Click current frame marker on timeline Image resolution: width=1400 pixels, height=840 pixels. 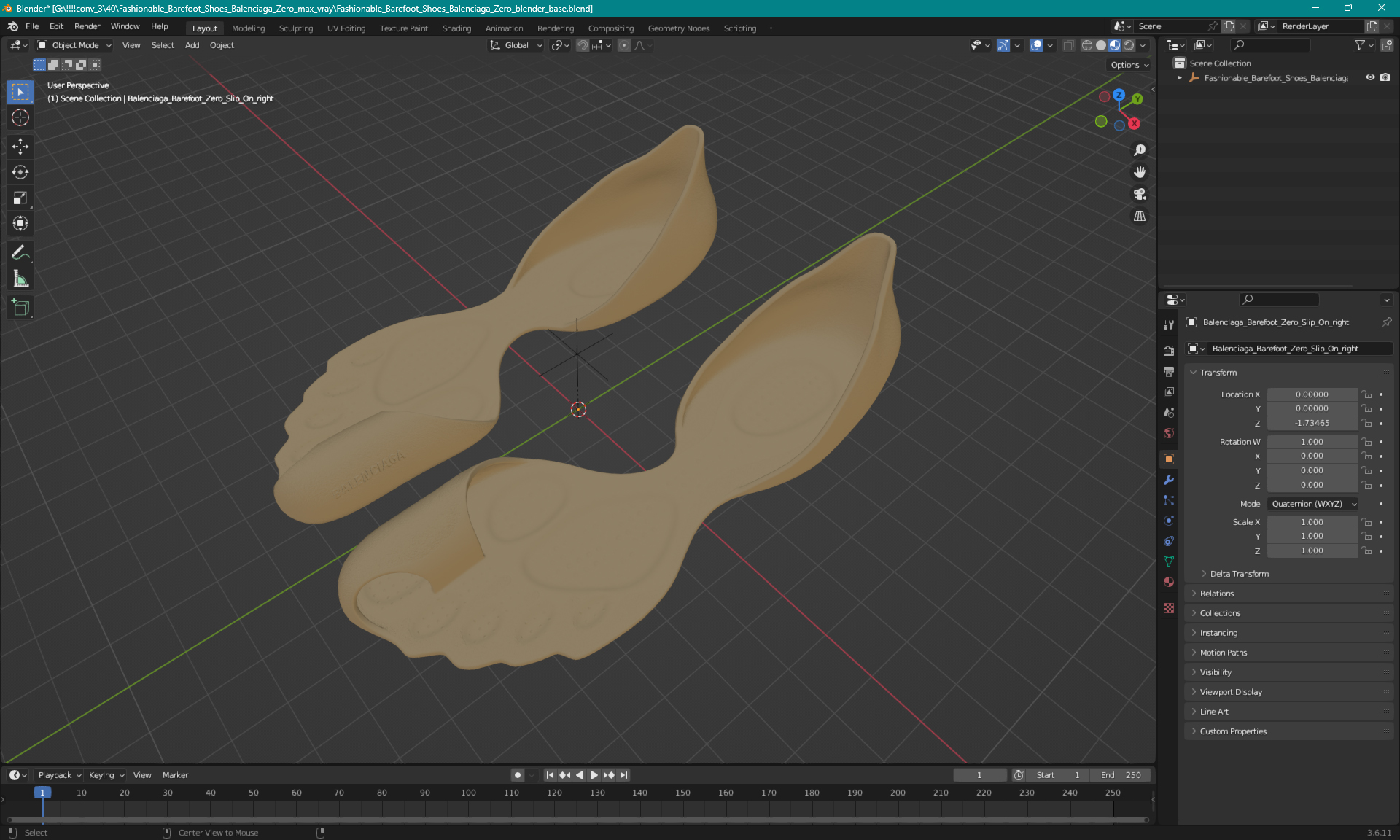coord(42,793)
